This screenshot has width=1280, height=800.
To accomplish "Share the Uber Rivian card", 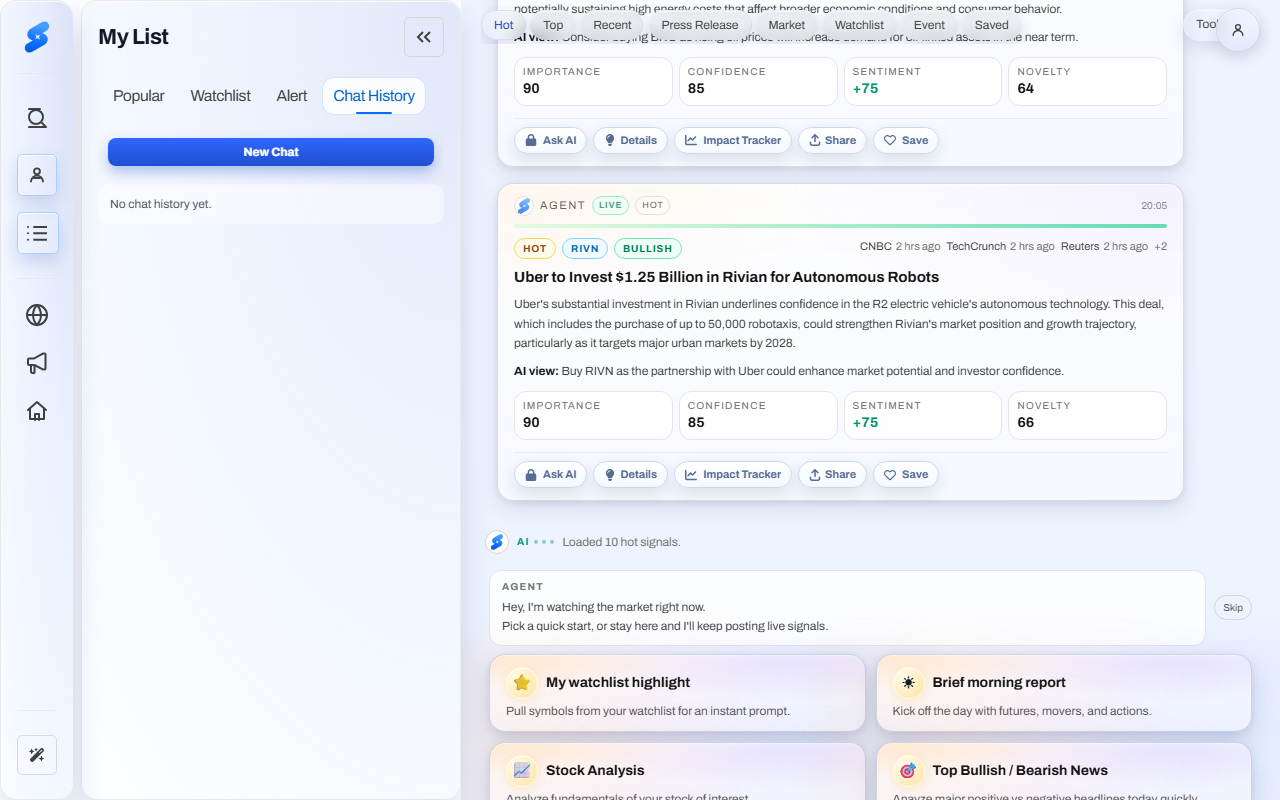I will [832, 474].
